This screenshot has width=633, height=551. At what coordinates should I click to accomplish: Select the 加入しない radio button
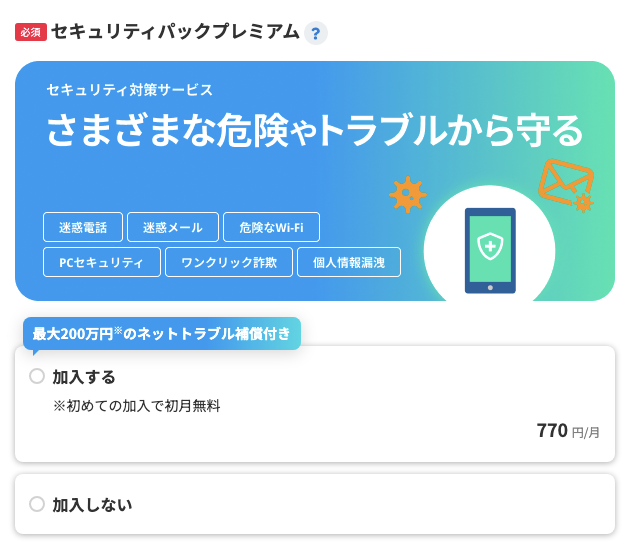37,504
